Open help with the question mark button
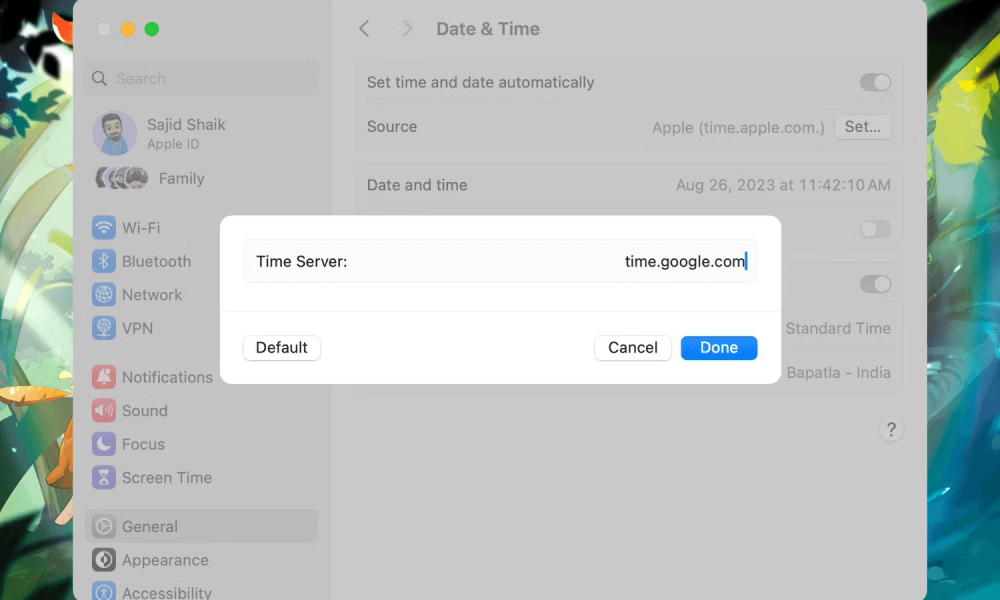 point(891,429)
